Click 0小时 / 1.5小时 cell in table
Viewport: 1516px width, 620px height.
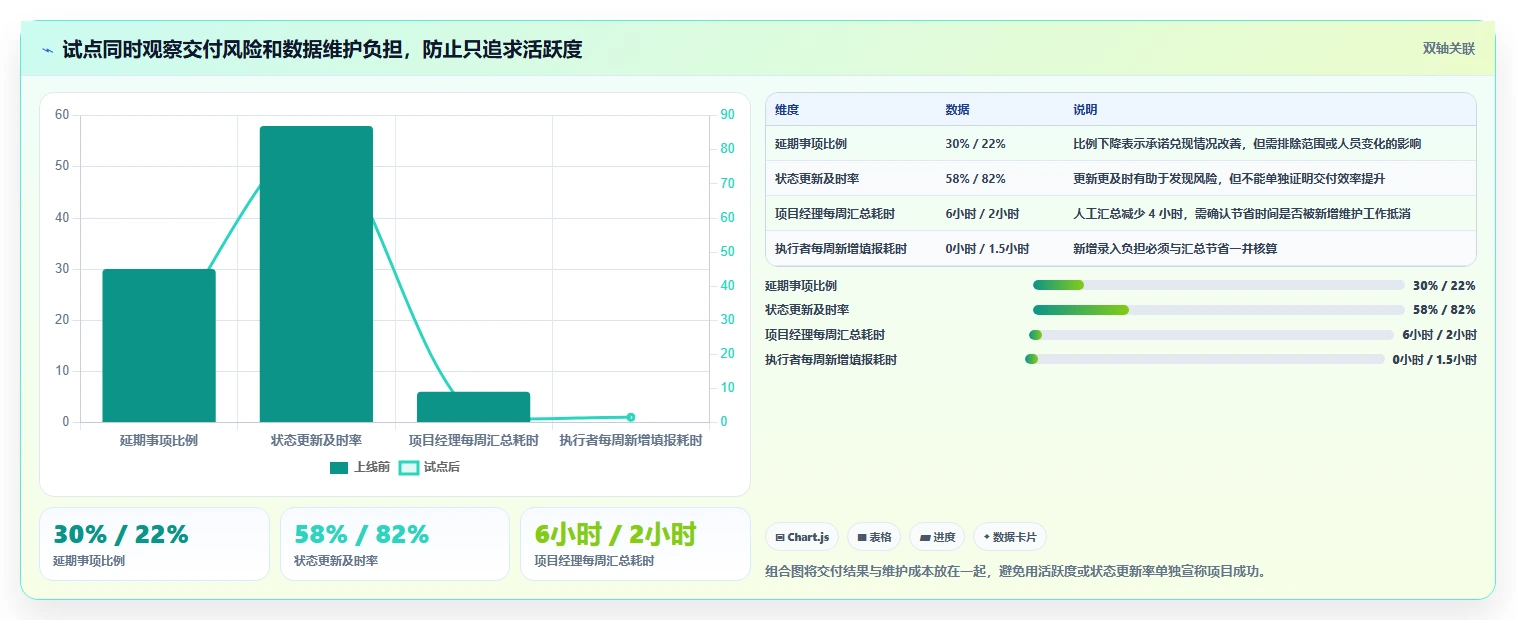pos(987,249)
